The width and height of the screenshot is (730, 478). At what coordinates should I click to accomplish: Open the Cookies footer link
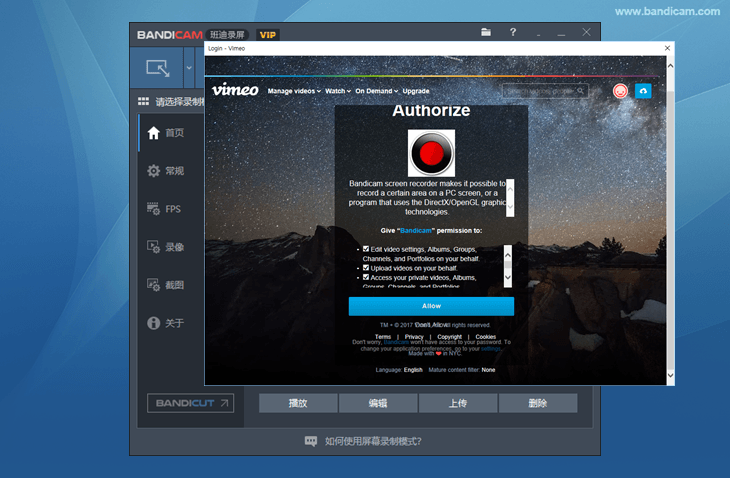[486, 337]
